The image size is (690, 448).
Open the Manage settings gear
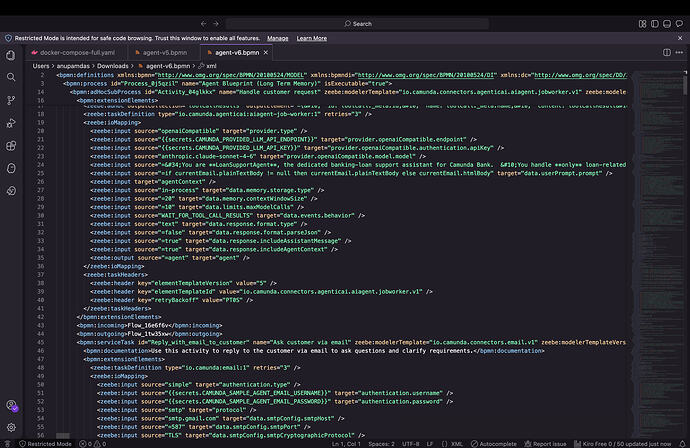tap(11, 427)
